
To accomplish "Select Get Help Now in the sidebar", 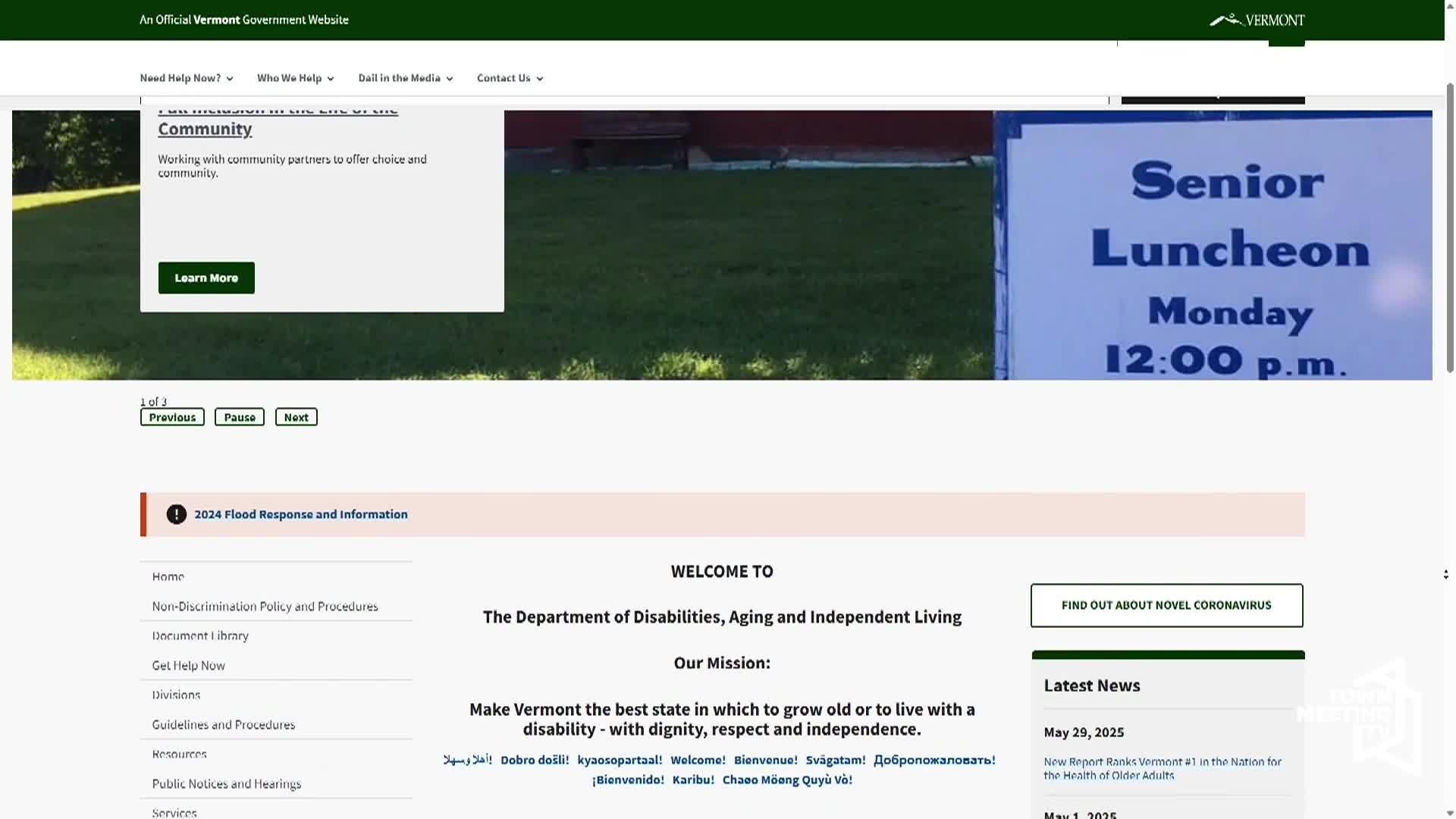I will pyautogui.click(x=188, y=665).
